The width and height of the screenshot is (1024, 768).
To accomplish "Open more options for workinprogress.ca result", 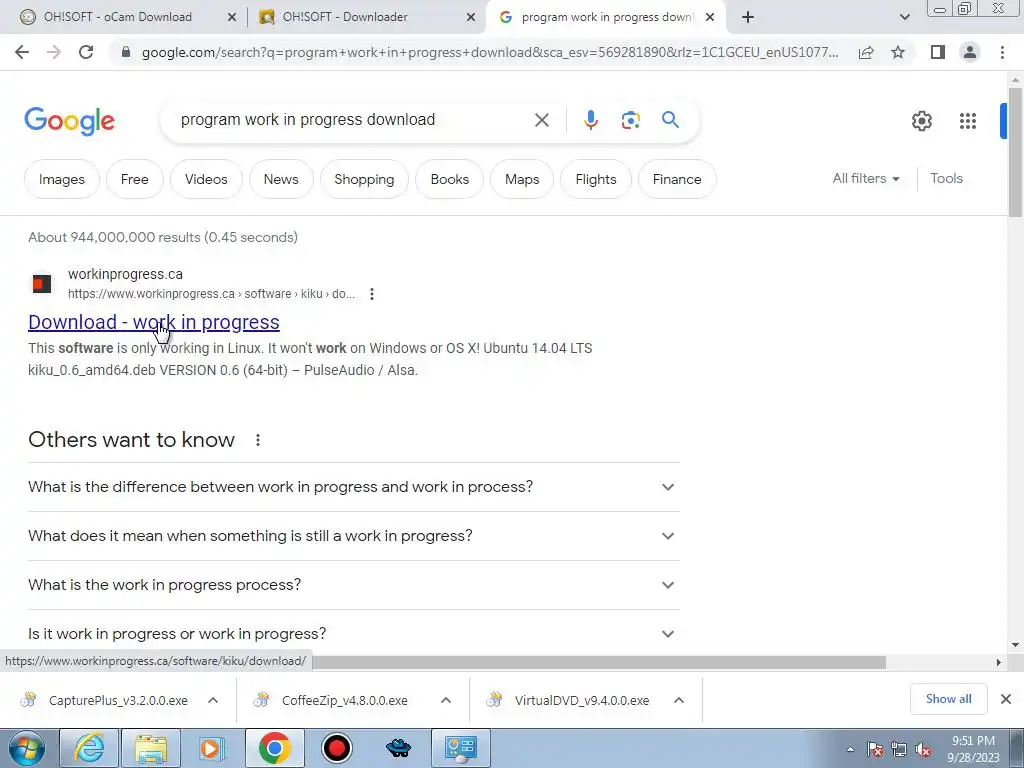I will click(x=372, y=294).
